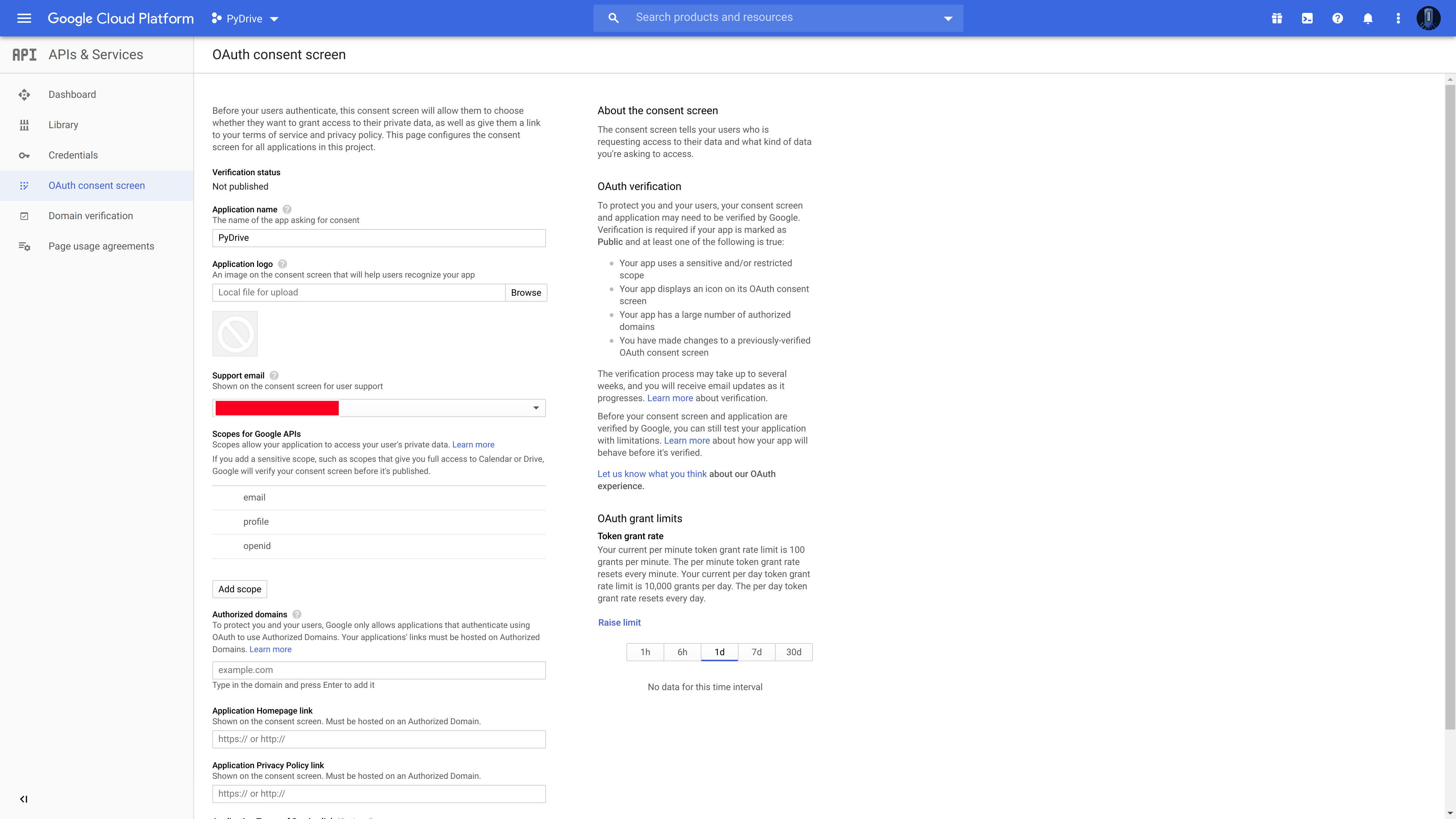Image resolution: width=1456 pixels, height=819 pixels.
Task: Open the three-dot settings menu in header
Action: pyautogui.click(x=1398, y=18)
